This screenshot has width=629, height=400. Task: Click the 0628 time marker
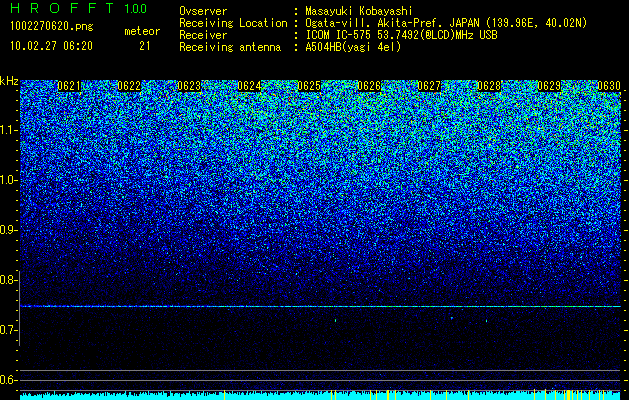[489, 86]
